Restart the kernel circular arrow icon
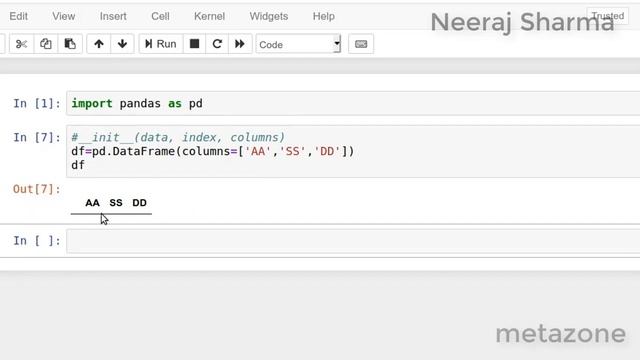The height and width of the screenshot is (360, 640). click(217, 44)
